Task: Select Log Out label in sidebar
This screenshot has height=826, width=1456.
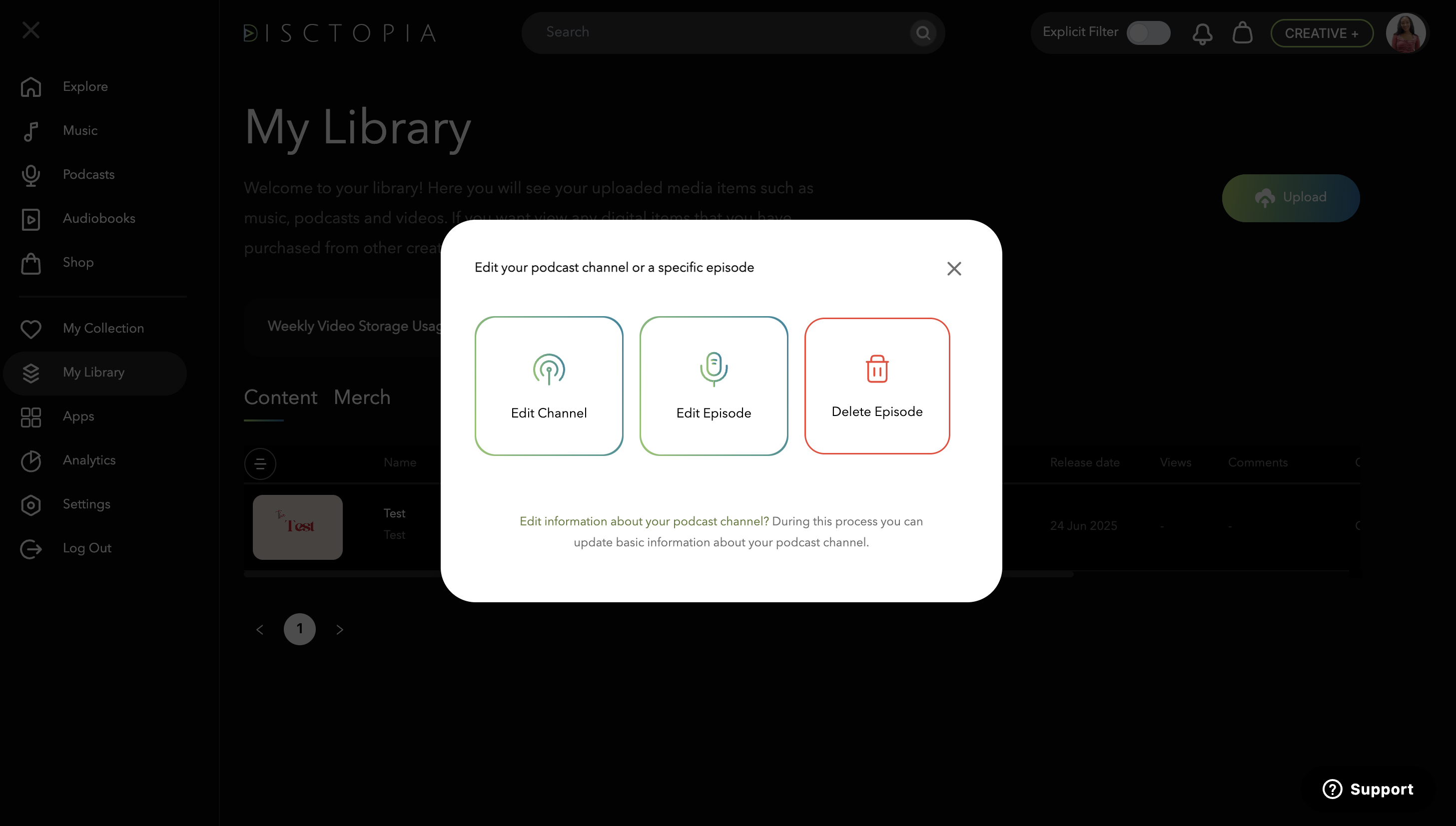Action: [87, 548]
